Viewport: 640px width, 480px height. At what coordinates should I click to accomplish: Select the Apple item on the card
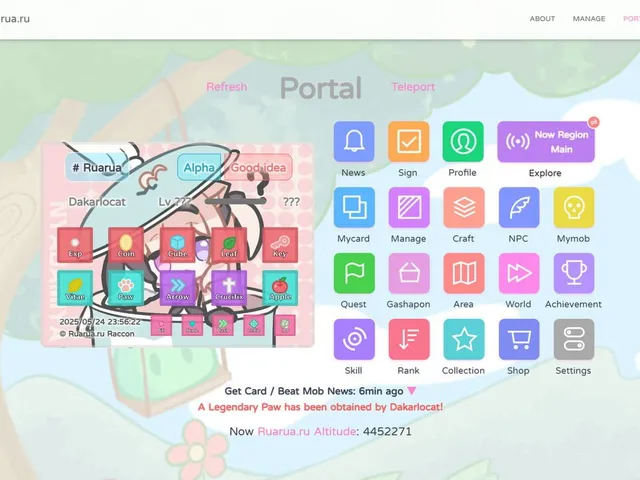coord(280,287)
